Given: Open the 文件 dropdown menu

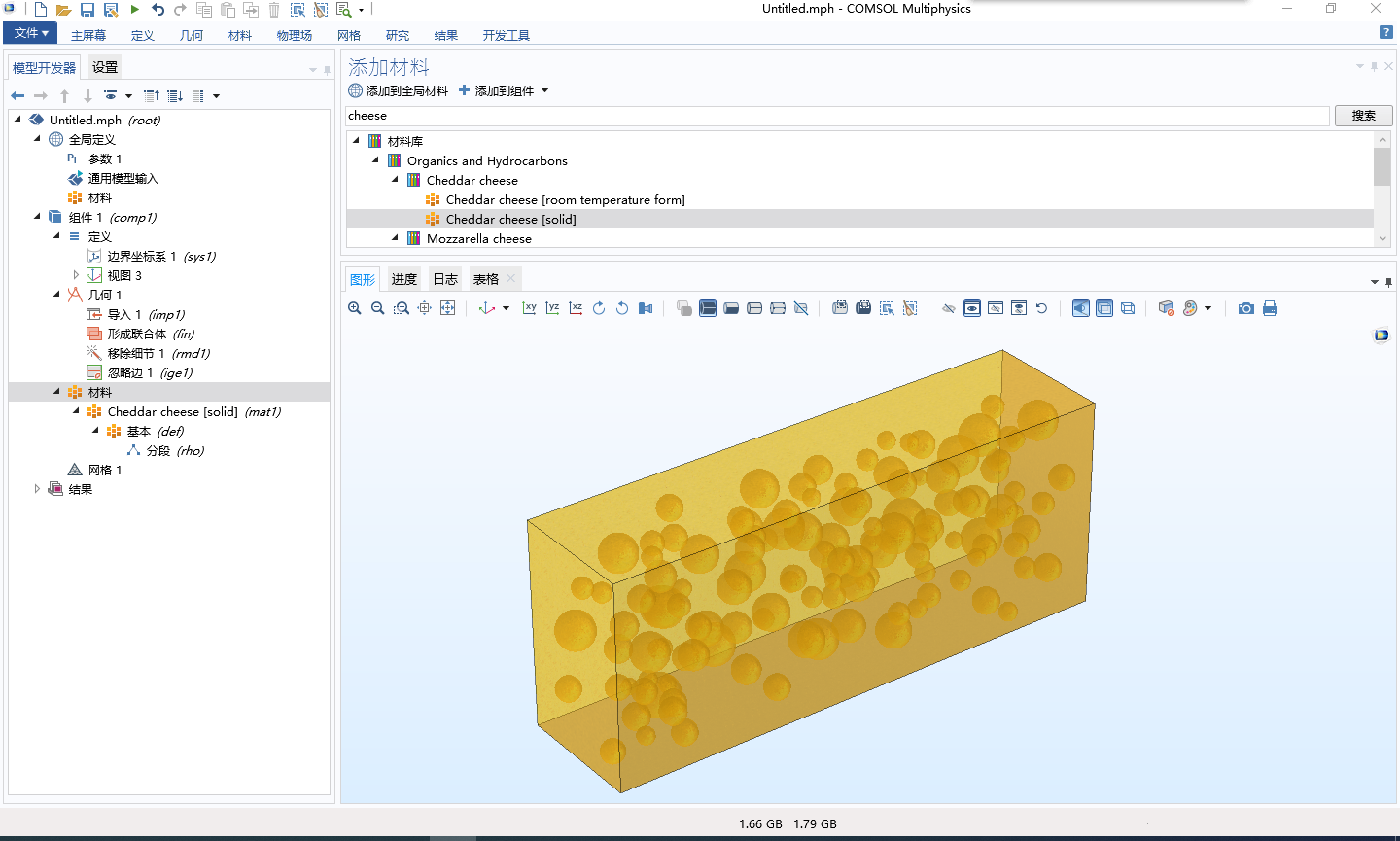Looking at the screenshot, I should point(30,32).
